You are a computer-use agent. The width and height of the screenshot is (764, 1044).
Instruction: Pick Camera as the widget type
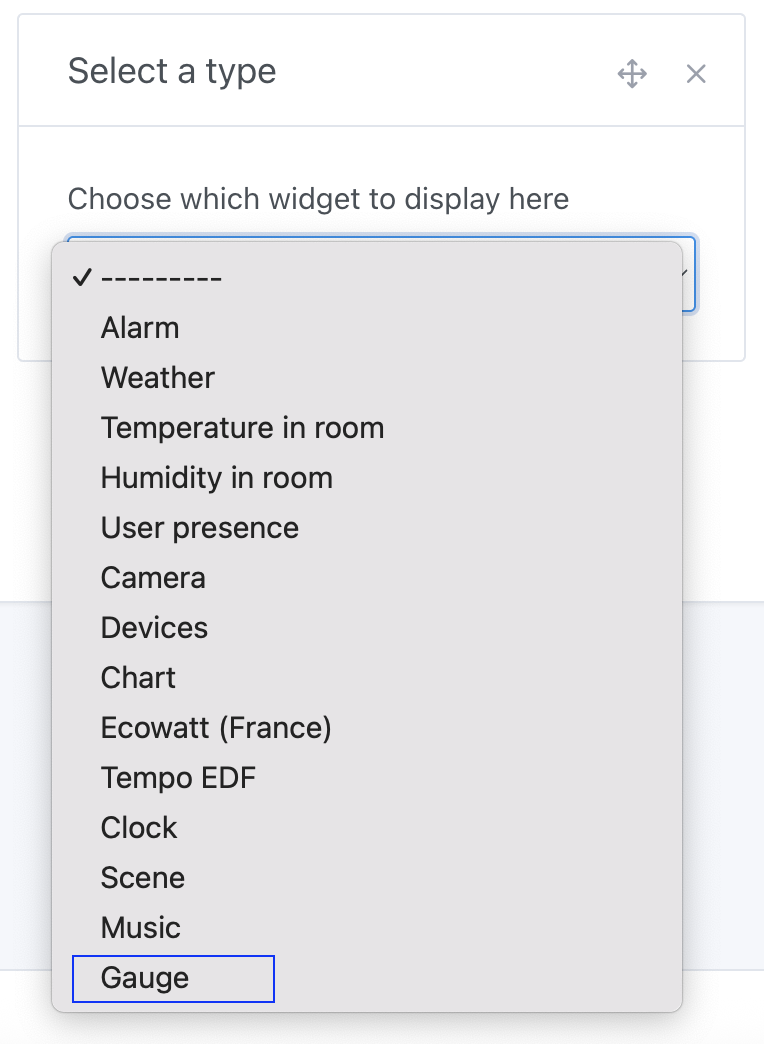(153, 578)
